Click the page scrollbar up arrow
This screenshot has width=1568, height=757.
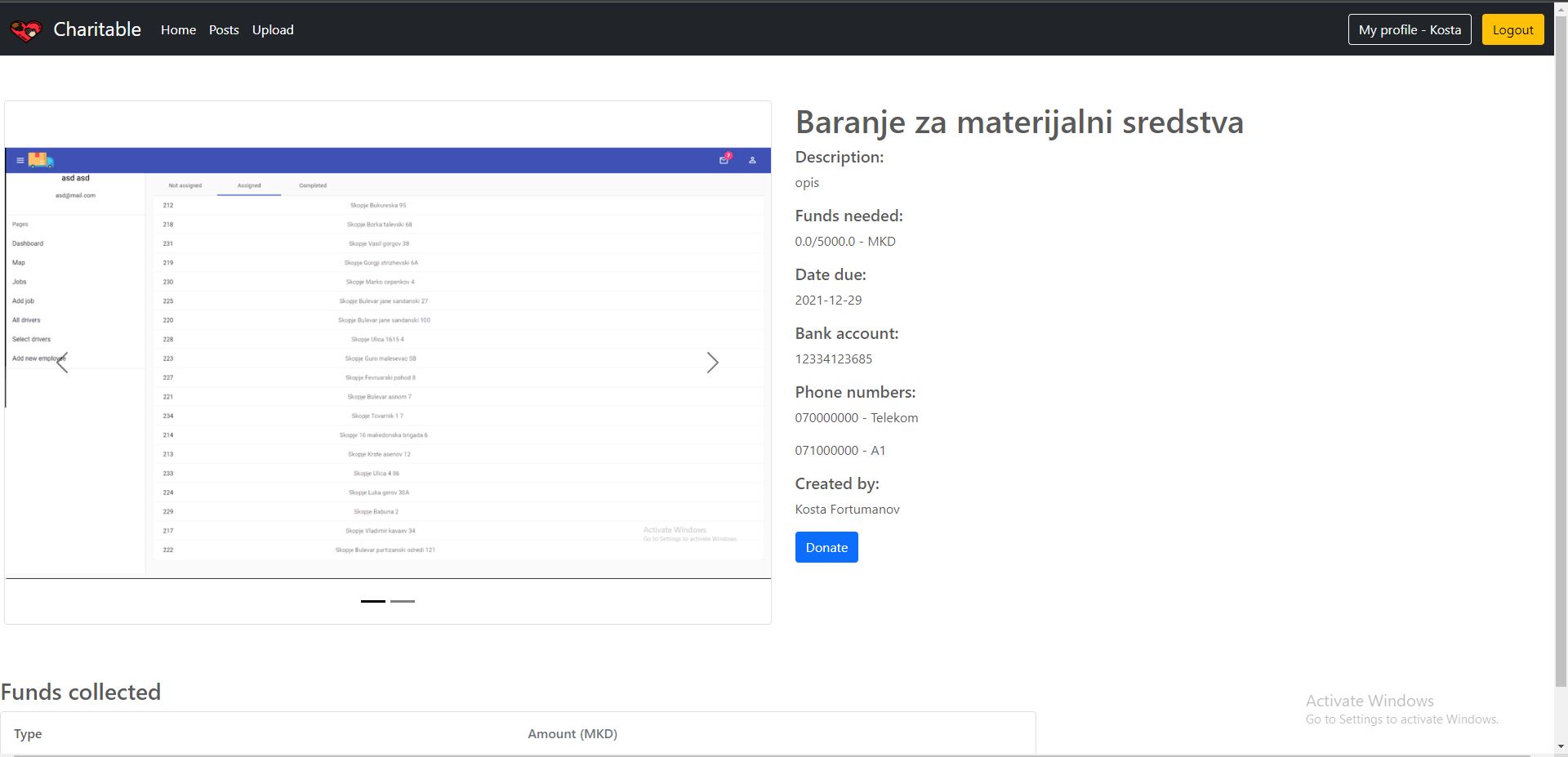1561,7
